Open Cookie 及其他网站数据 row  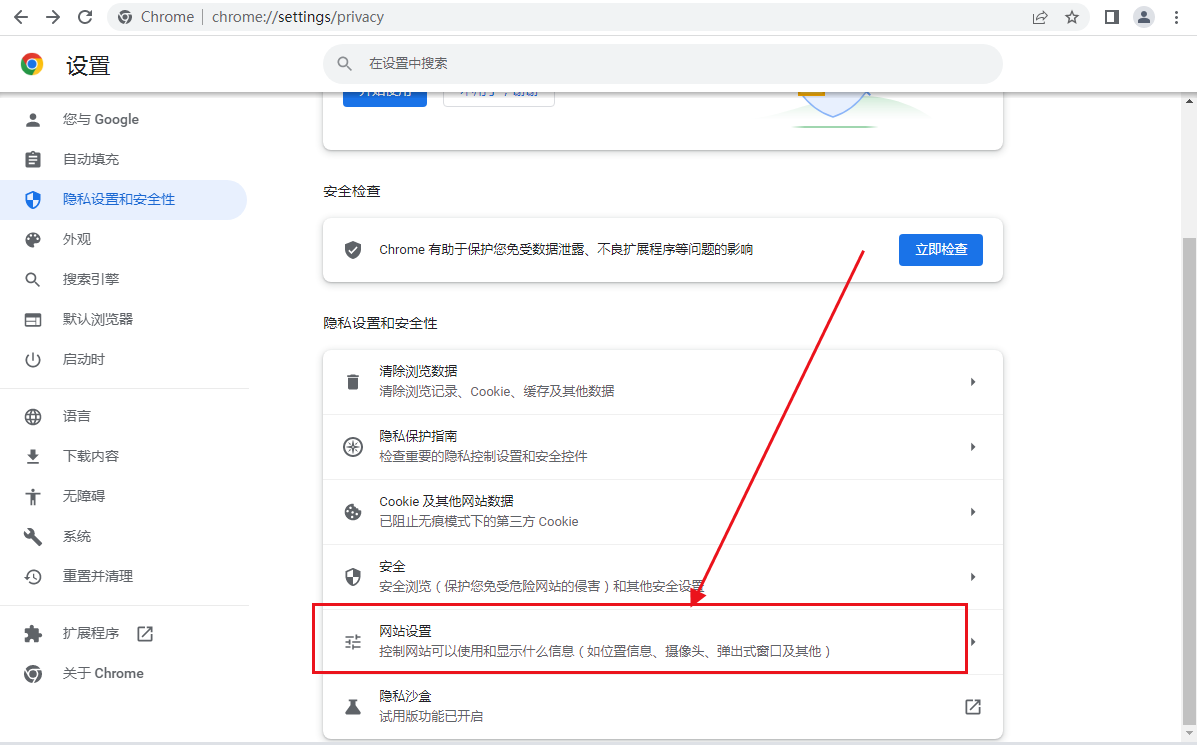663,511
